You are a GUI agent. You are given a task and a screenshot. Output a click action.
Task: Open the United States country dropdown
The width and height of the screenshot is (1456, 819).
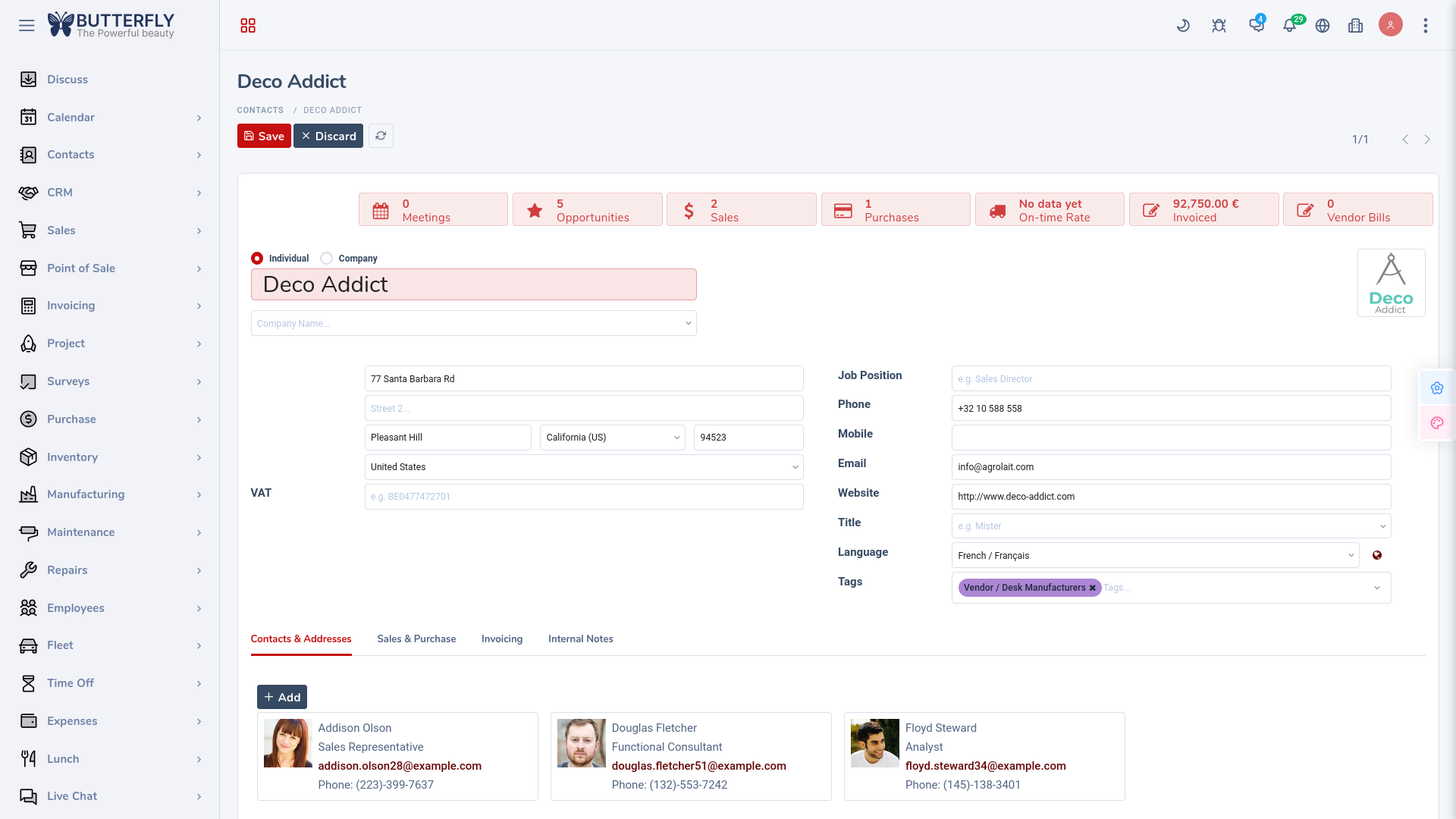click(584, 467)
